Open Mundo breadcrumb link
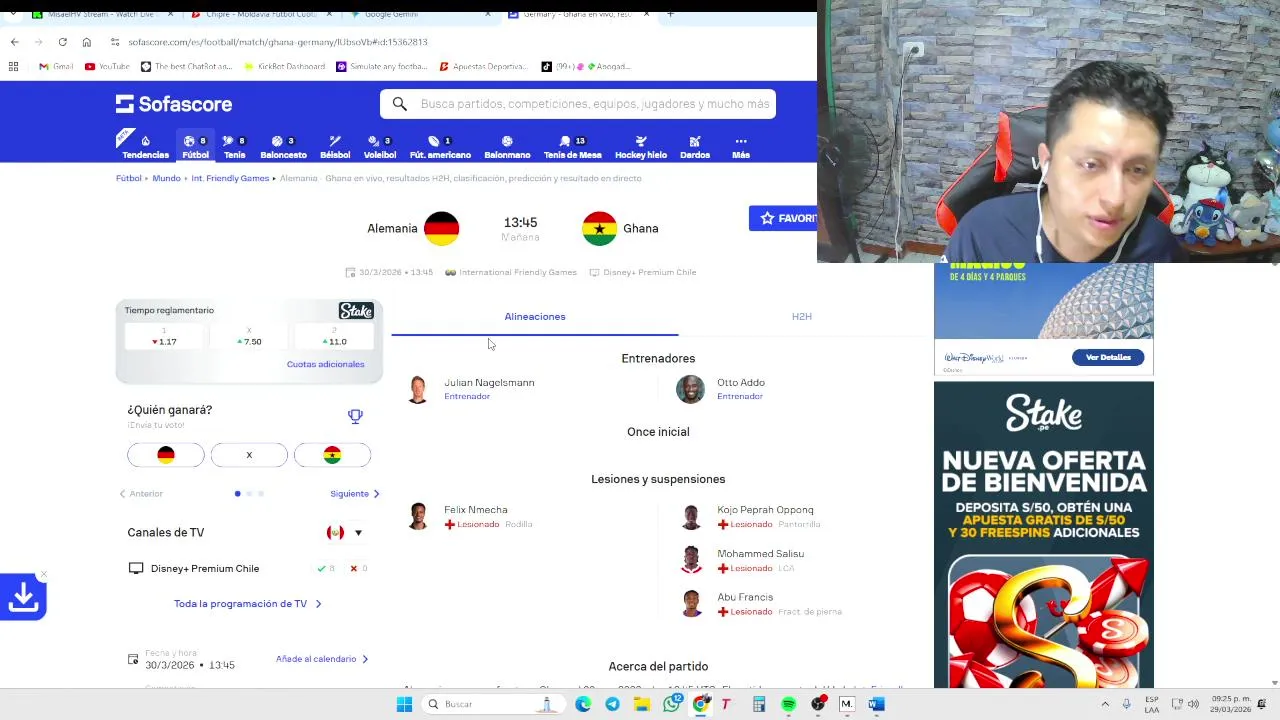 click(x=166, y=178)
